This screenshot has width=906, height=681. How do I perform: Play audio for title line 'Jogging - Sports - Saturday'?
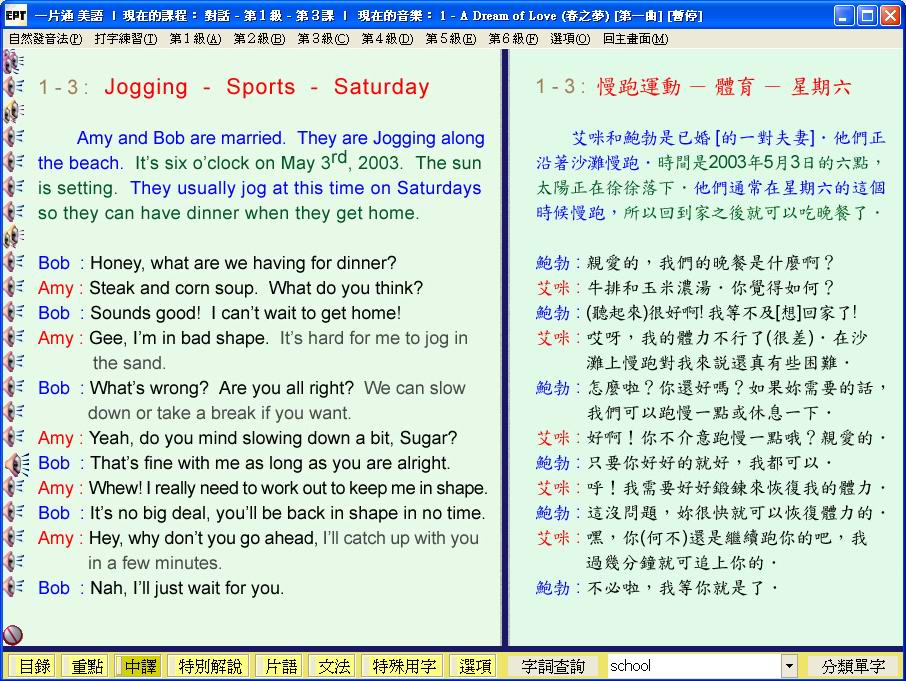click(x=13, y=87)
